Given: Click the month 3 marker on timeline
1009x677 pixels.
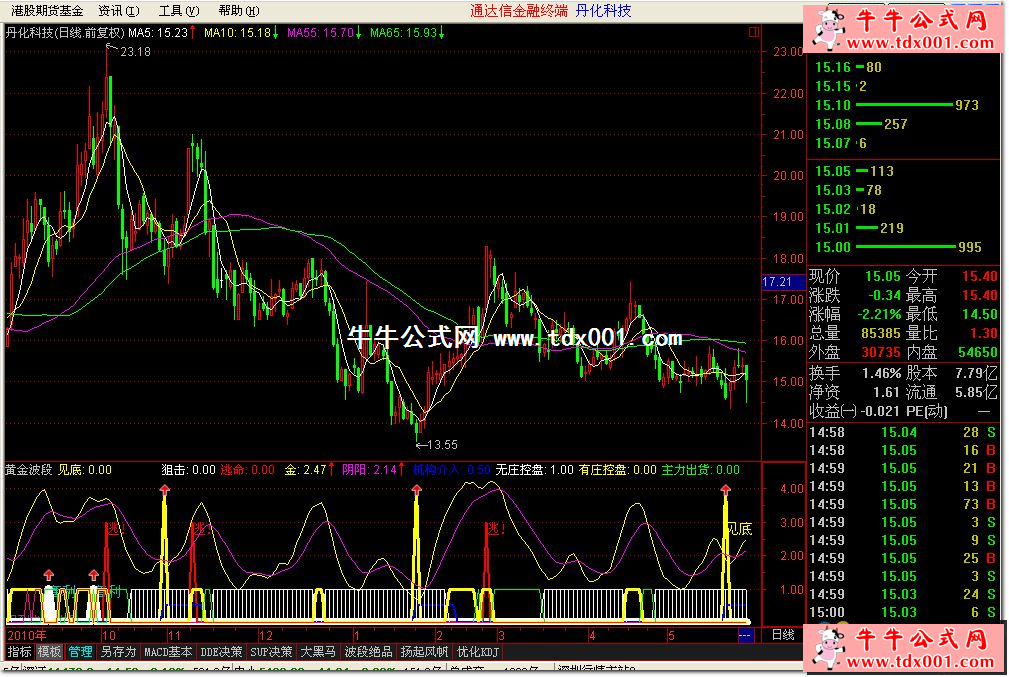Looking at the screenshot, I should (501, 635).
